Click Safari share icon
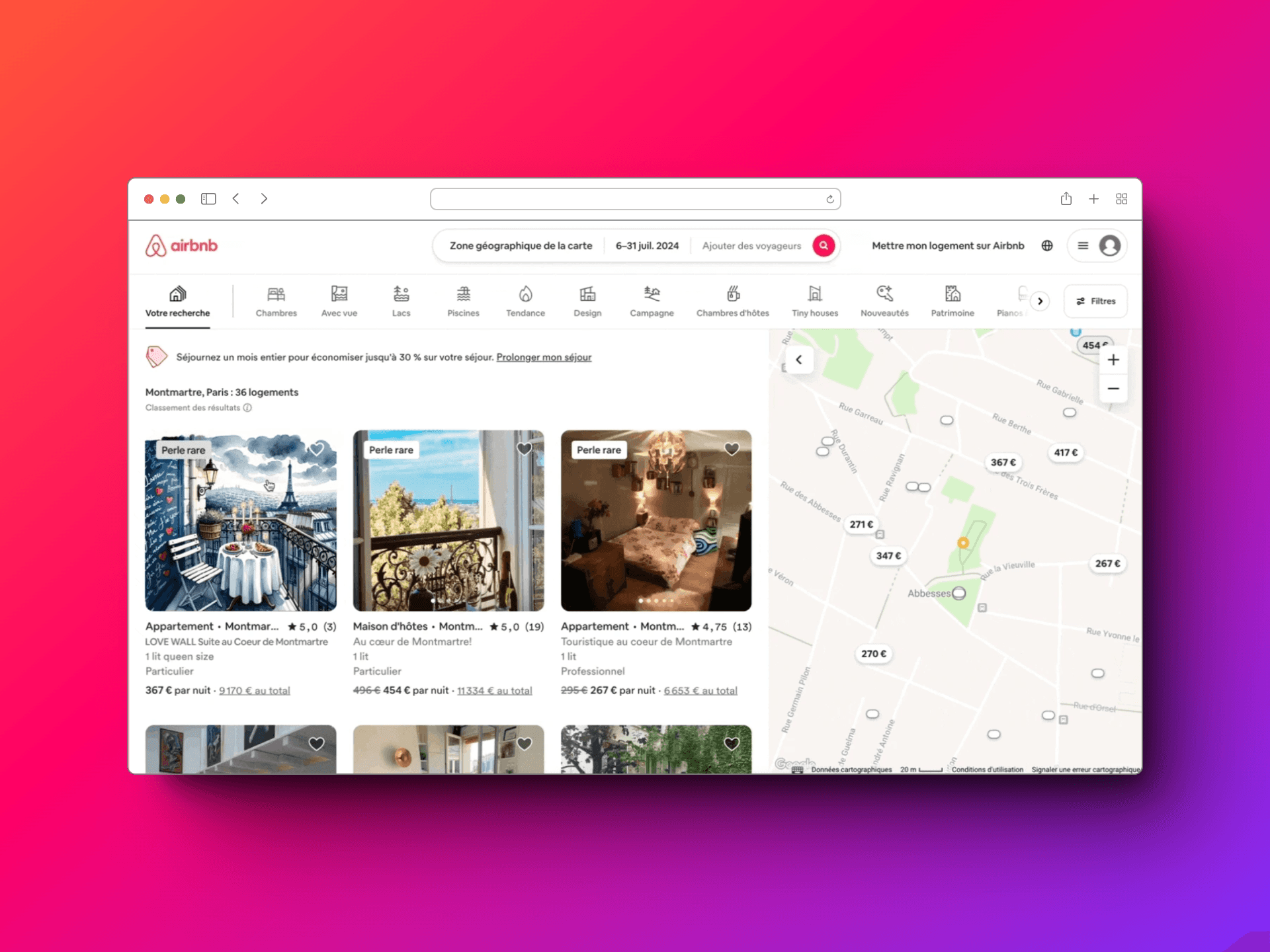1270x952 pixels. pos(1066,199)
